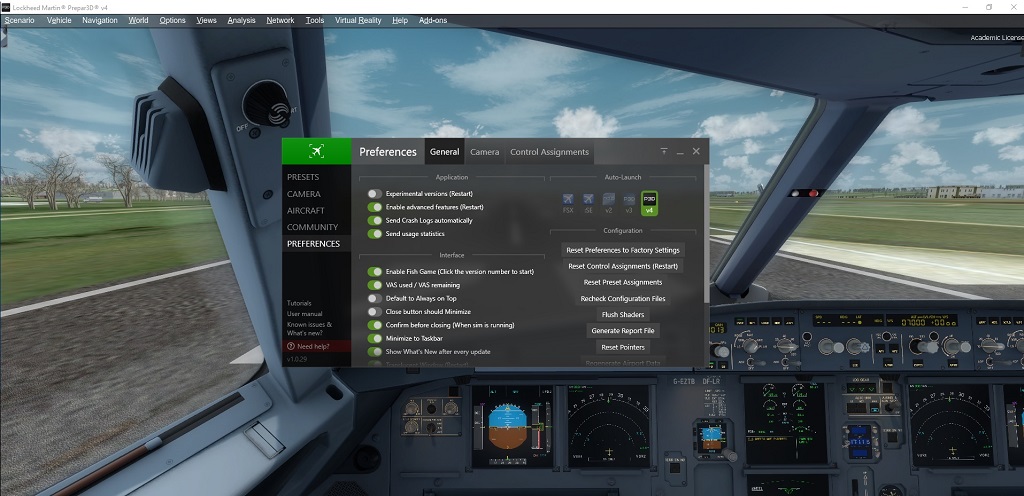This screenshot has height=496, width=1024.
Task: Click Recheck Configuration Files button
Action: (623, 299)
